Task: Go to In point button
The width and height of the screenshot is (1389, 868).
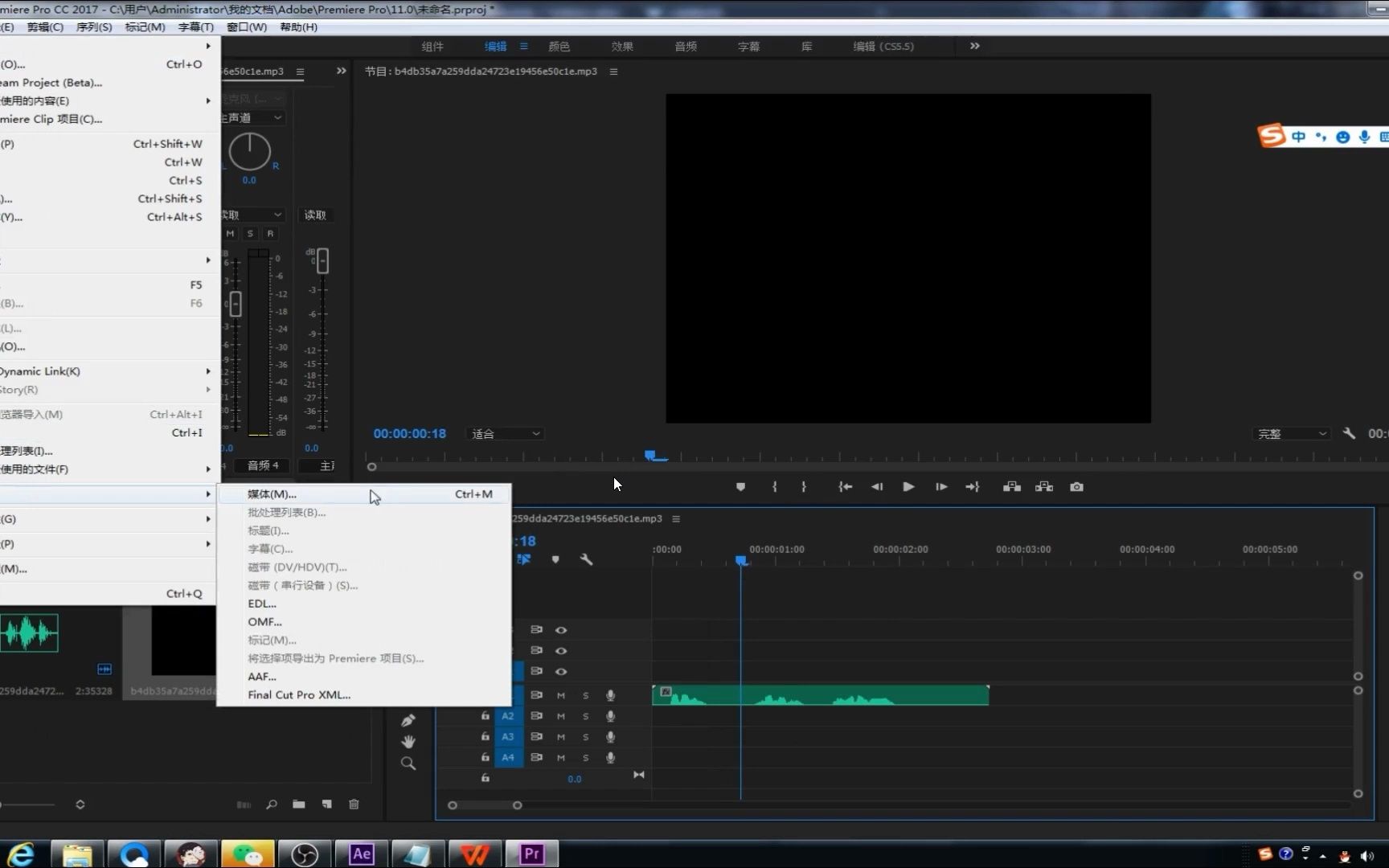Action: tap(845, 487)
